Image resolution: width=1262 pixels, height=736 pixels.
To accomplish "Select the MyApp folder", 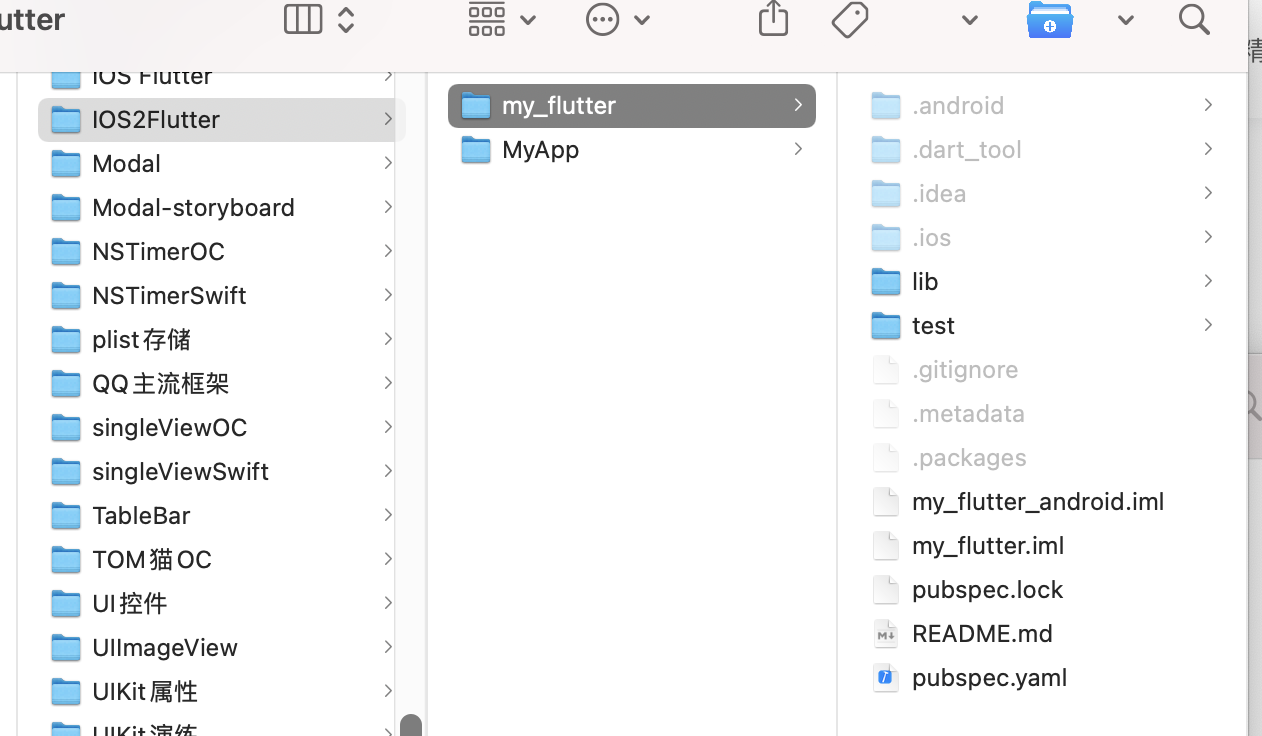I will coord(540,149).
